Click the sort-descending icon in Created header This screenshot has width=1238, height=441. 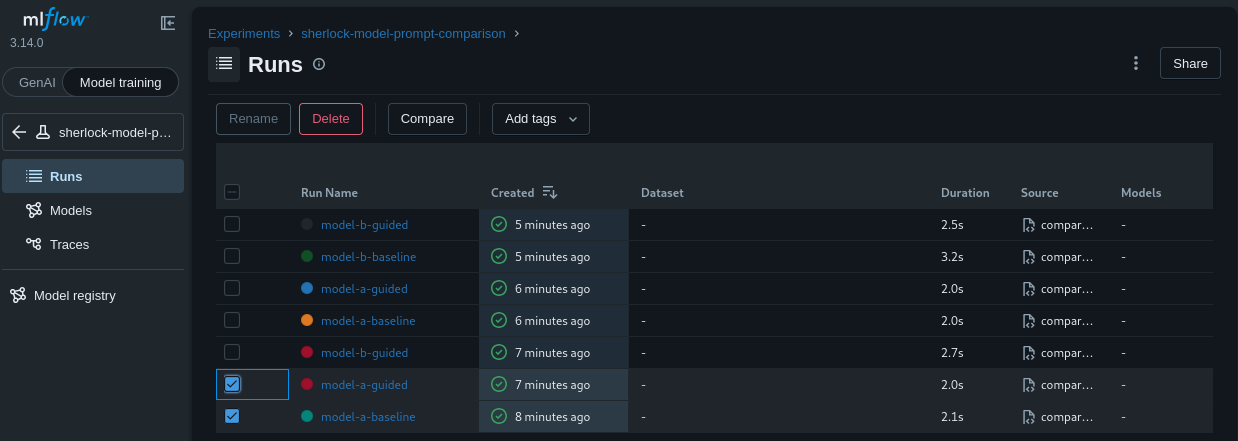tap(550, 192)
